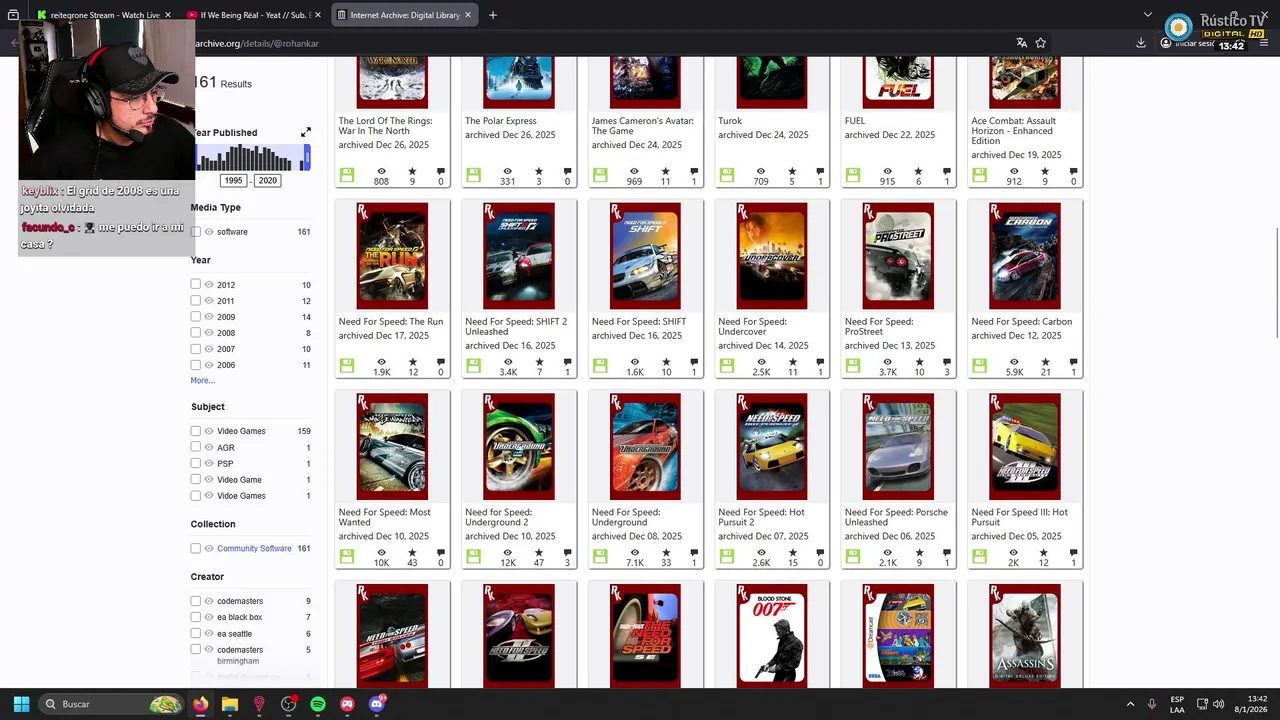
Task: Click Community Software collection link
Action: (254, 548)
